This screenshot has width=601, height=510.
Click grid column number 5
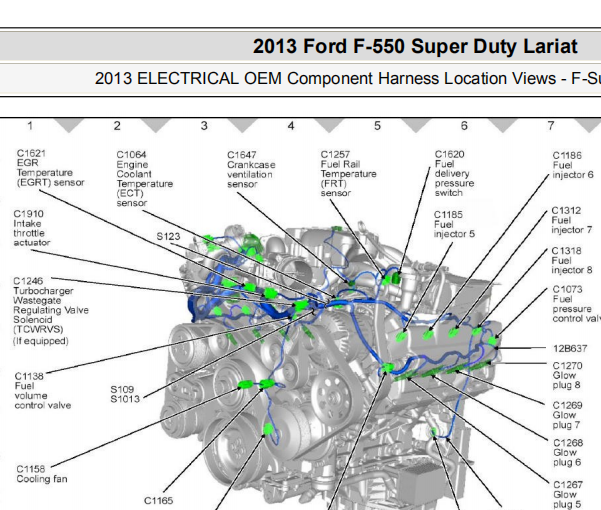pos(378,126)
